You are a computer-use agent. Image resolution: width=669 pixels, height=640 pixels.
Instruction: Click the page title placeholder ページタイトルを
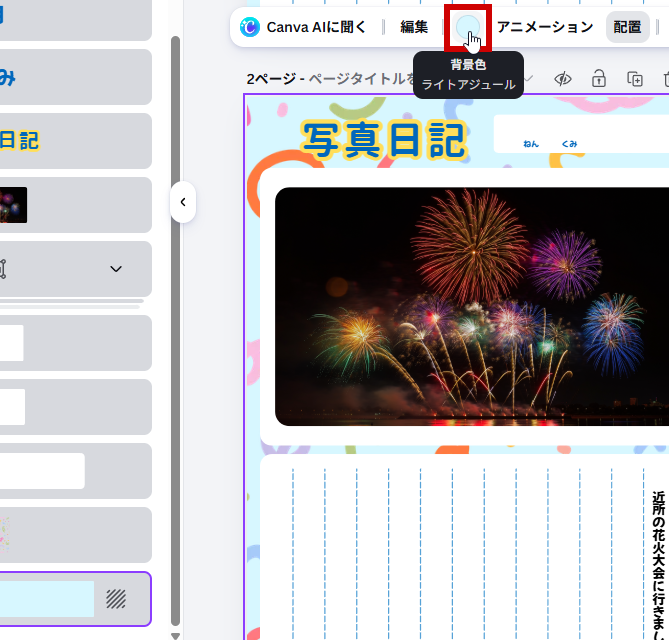(361, 79)
